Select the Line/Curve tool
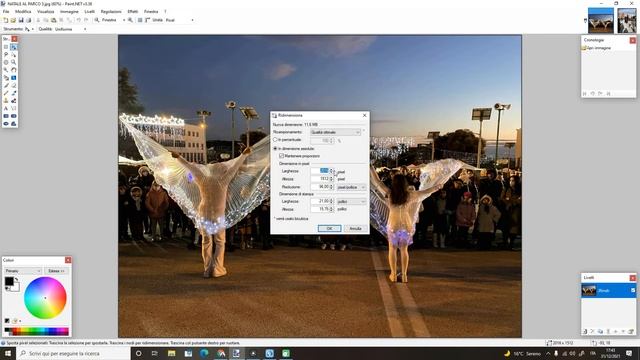640x360 pixels. pos(13,109)
